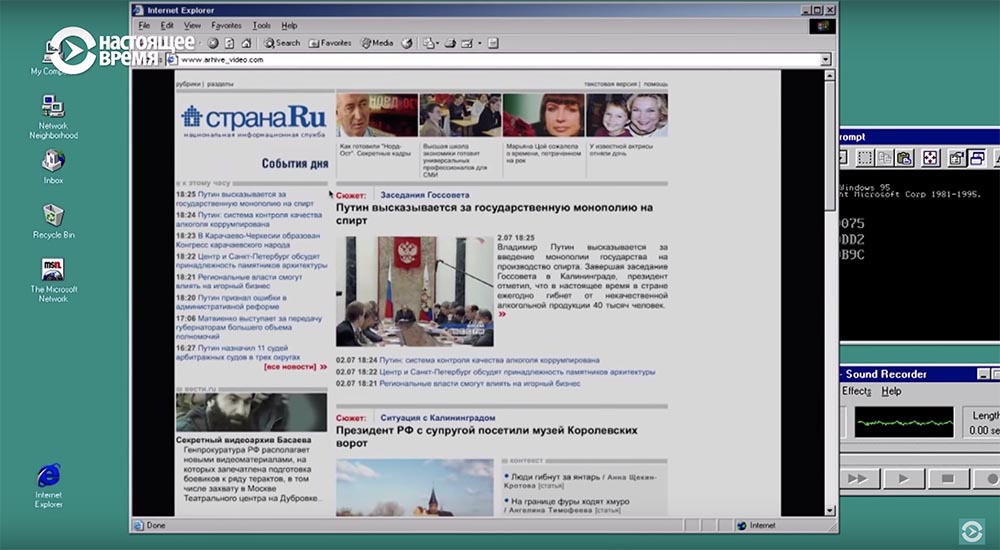Image resolution: width=1000 pixels, height=550 pixels.
Task: Open the Favorites pane from the toolbar
Action: point(330,43)
